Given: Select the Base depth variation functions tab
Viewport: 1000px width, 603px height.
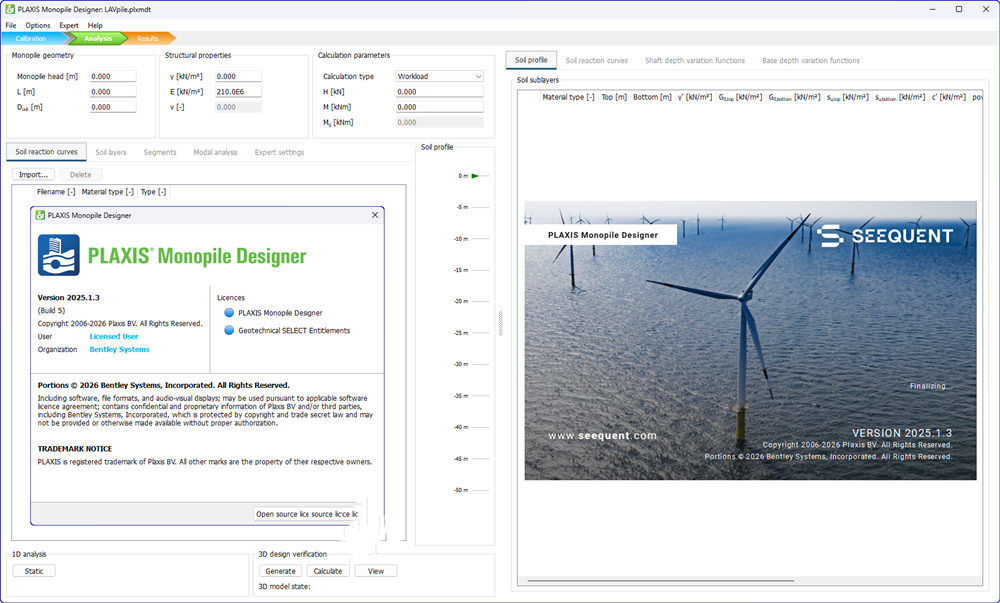Looking at the screenshot, I should 811,61.
